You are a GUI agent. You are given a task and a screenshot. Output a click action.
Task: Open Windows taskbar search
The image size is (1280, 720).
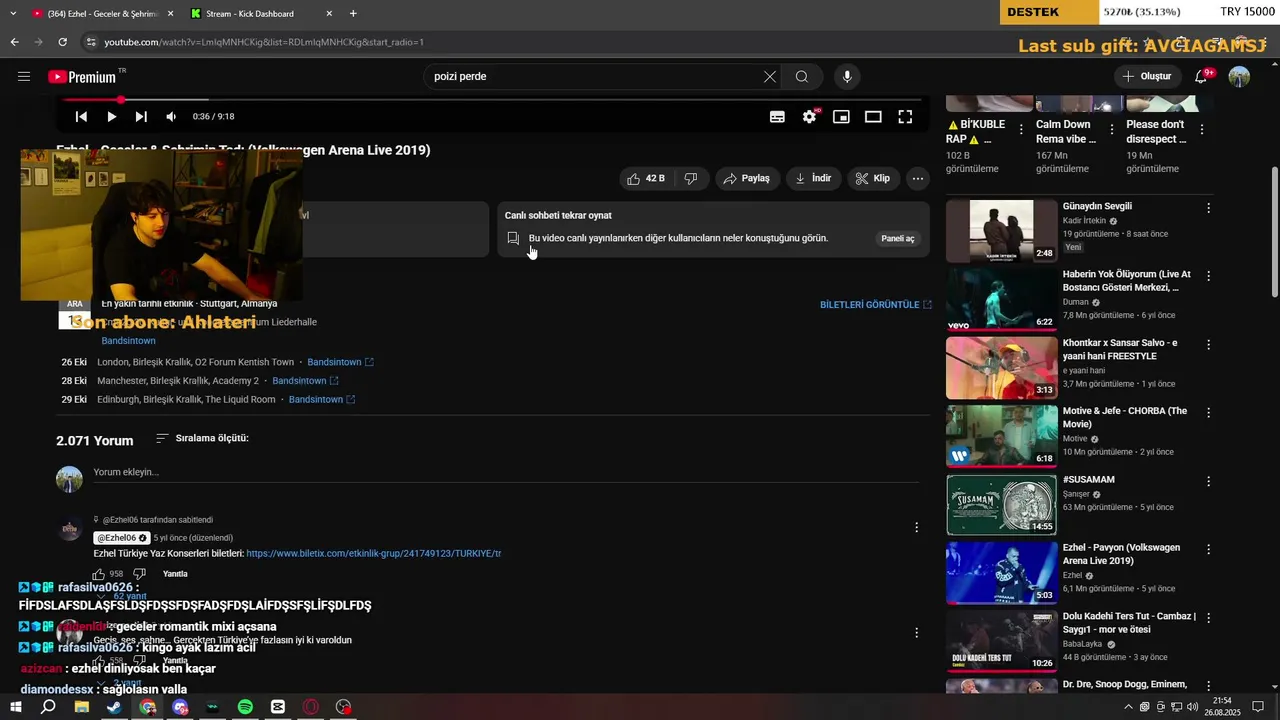tap(48, 707)
